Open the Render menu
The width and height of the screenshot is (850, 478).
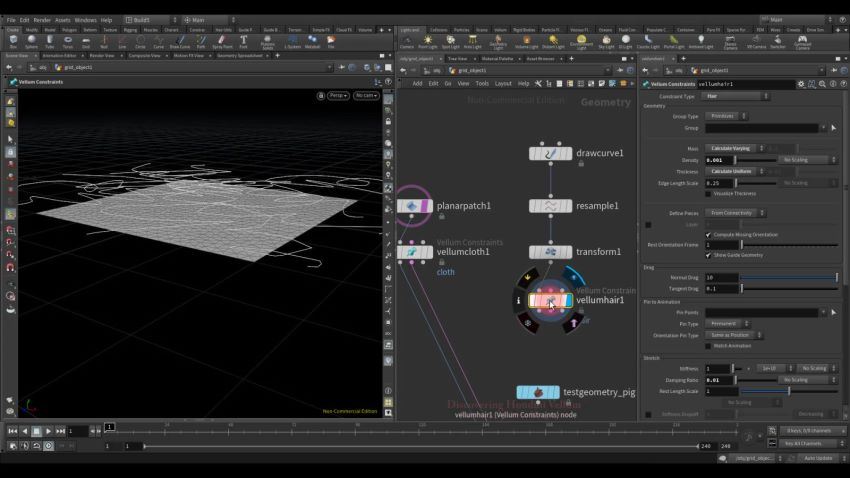(x=42, y=20)
